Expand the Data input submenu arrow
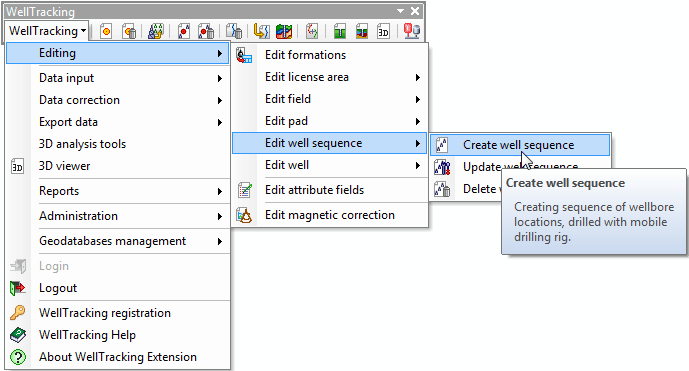689x371 pixels. pos(220,78)
